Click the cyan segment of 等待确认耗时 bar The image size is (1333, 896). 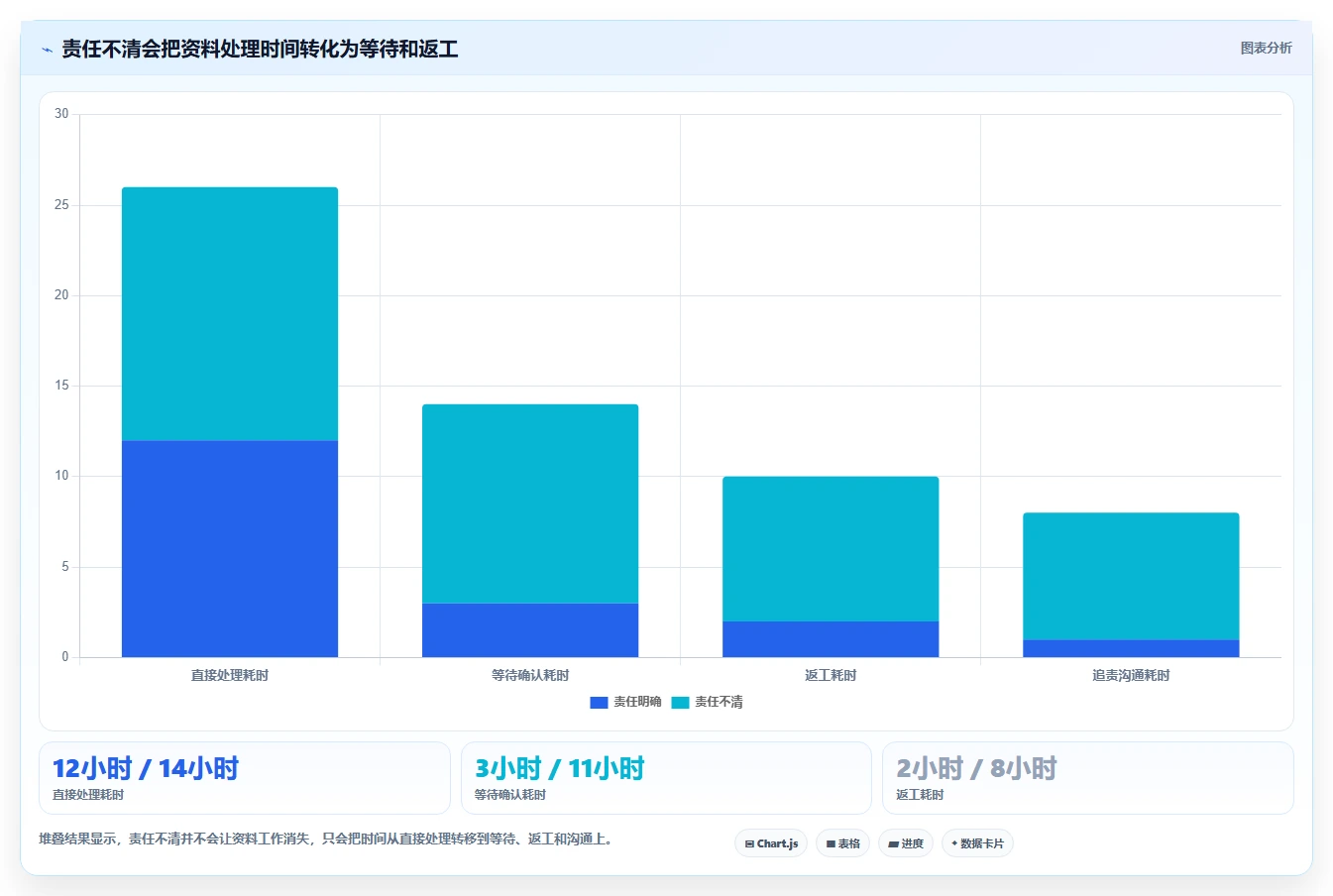[x=530, y=504]
